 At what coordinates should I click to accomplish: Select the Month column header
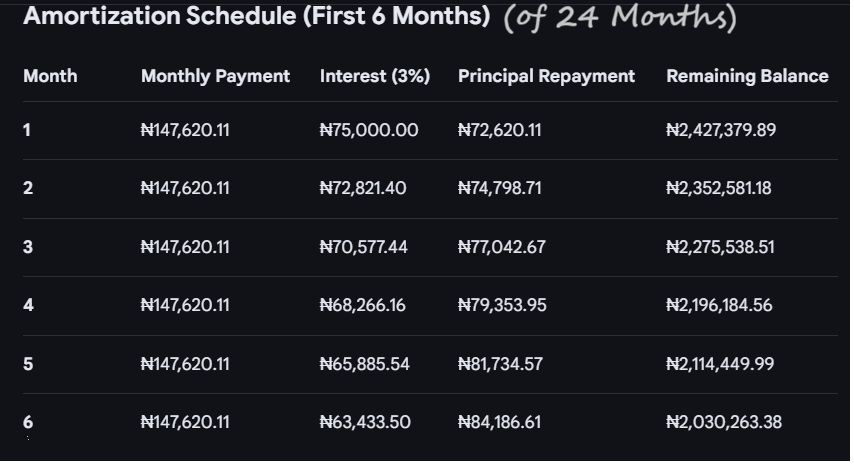coord(50,76)
